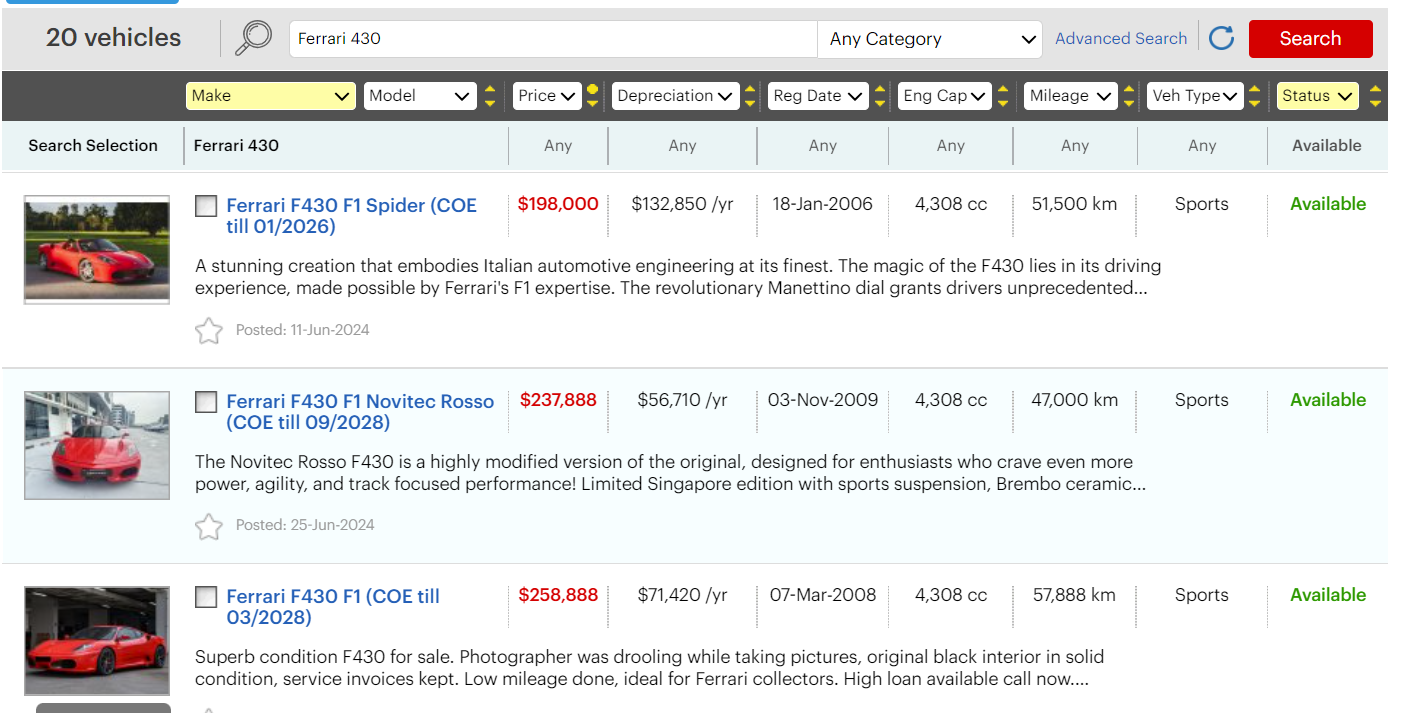This screenshot has width=1413, height=713.
Task: Favorite the F430 F1 Novitec Rosso star
Action: pyautogui.click(x=208, y=526)
